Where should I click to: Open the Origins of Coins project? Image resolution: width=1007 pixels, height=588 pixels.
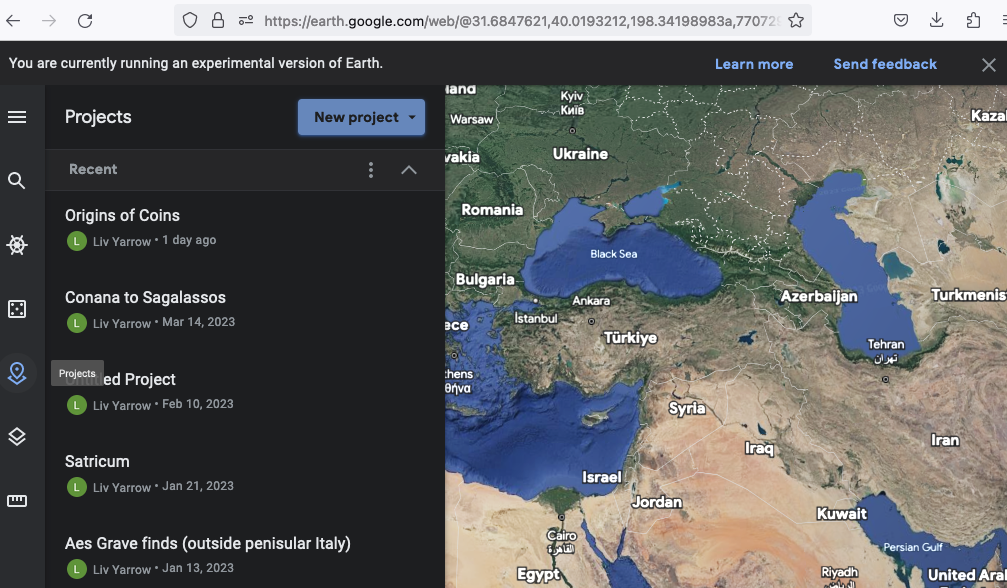click(122, 216)
